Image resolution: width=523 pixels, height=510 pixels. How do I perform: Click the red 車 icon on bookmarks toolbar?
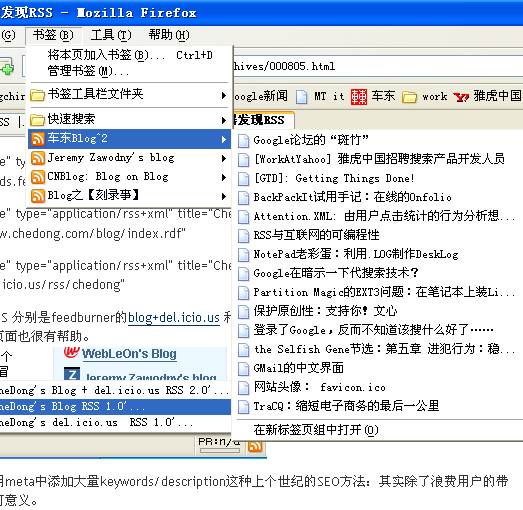359,97
